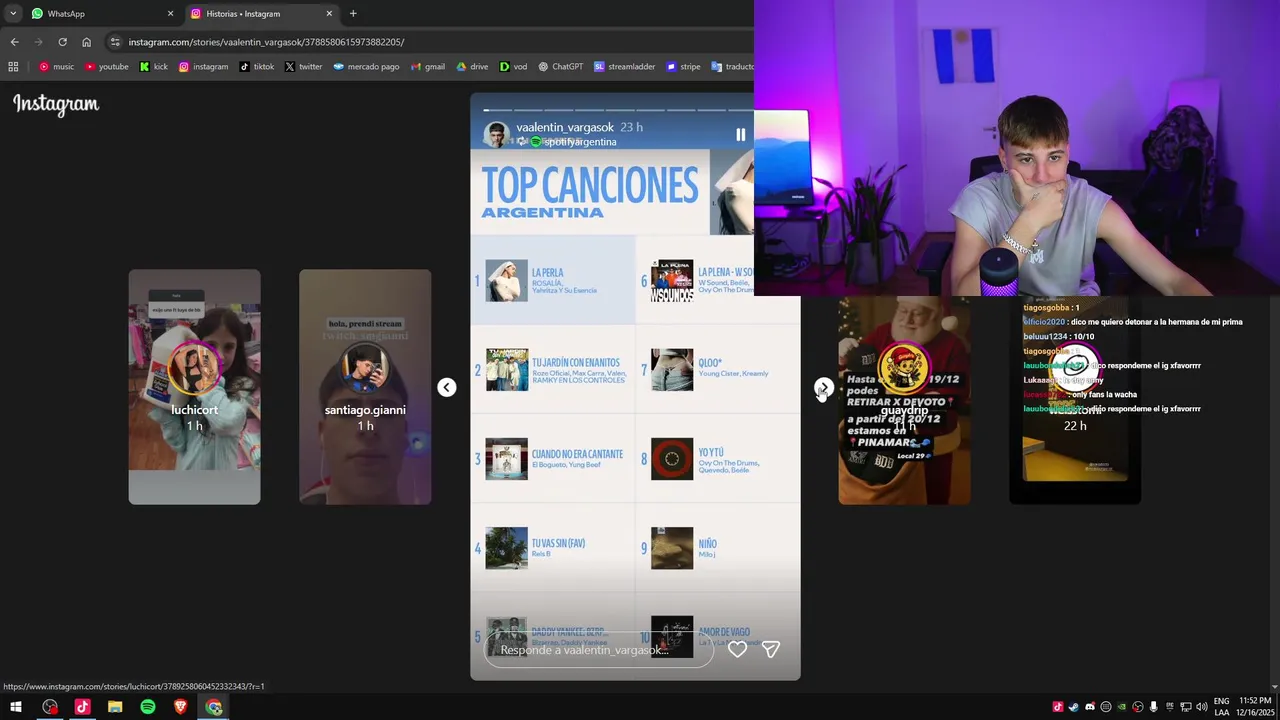Image resolution: width=1280 pixels, height=720 pixels.
Task: Open the Instagram logo home link
Action: point(56,104)
